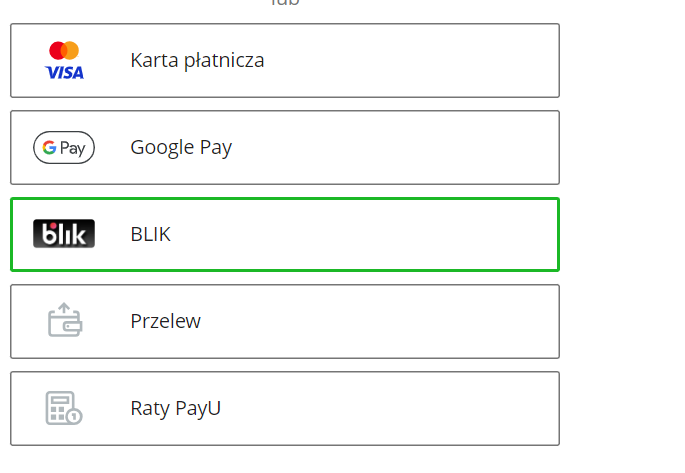The width and height of the screenshot is (685, 473).
Task: Click the blue VISA logo
Action: pyautogui.click(x=64, y=73)
